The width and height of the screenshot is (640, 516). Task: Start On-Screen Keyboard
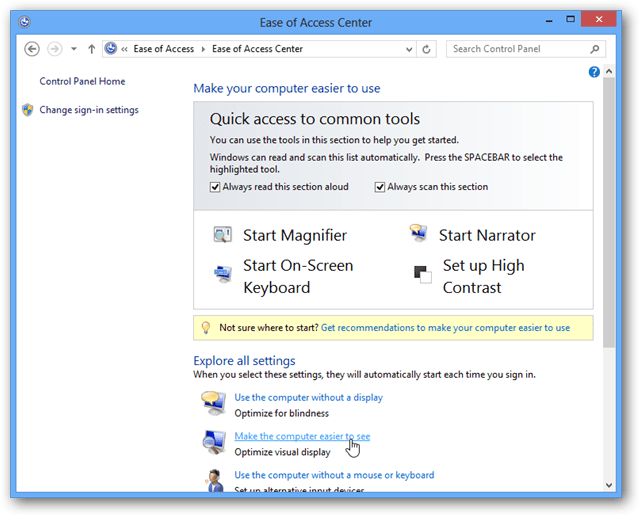coord(298,276)
